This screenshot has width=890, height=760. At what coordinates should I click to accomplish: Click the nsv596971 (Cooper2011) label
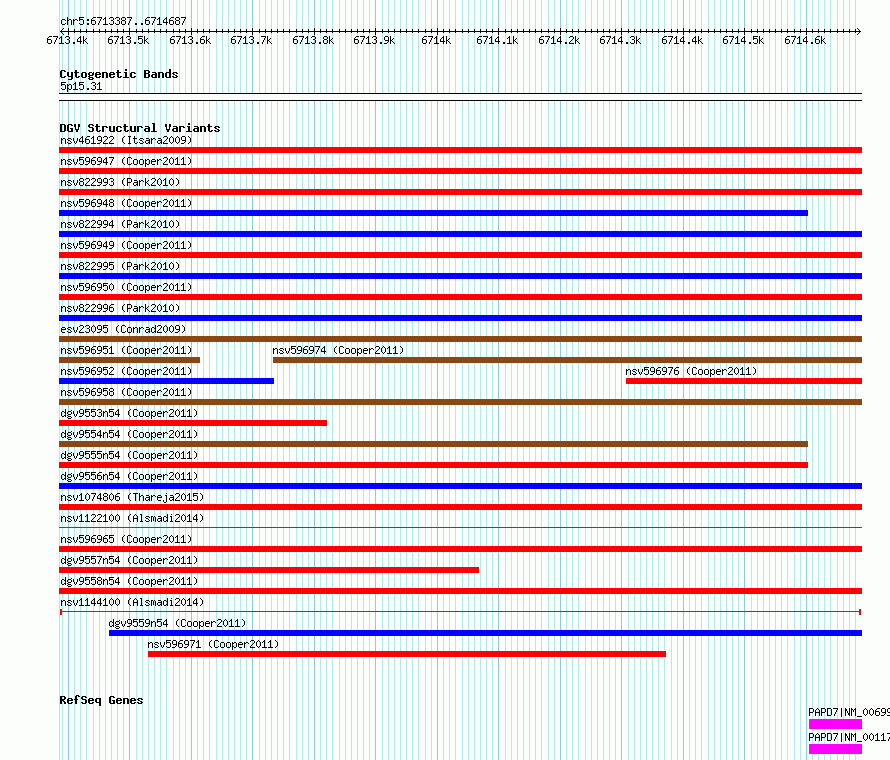pyautogui.click(x=213, y=644)
